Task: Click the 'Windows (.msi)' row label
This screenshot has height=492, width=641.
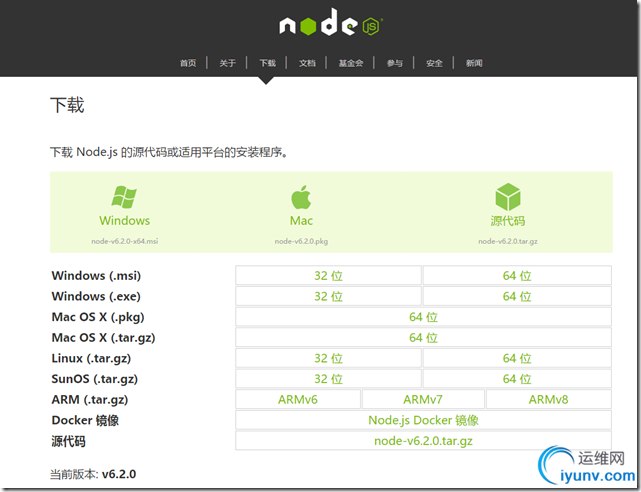Action: [96, 275]
